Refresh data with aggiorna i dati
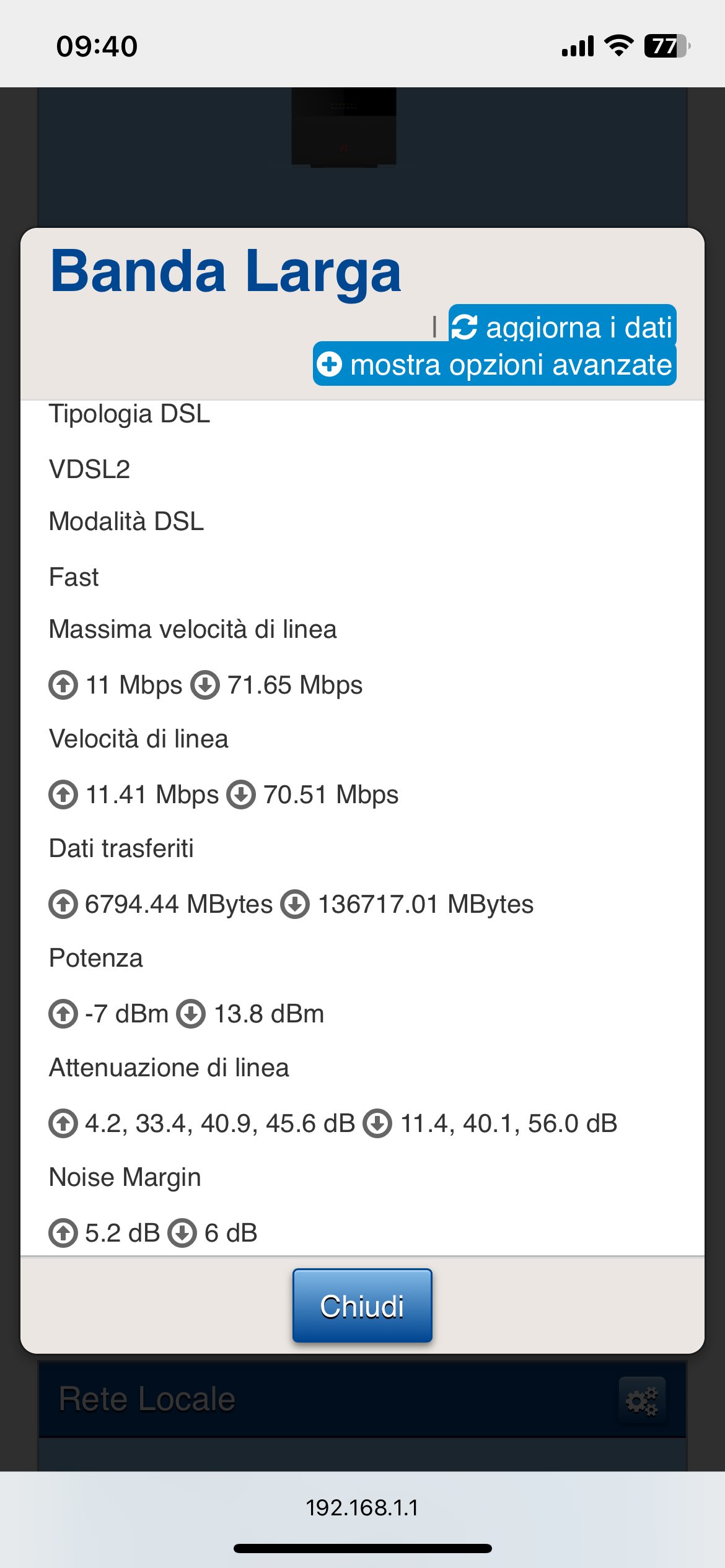The width and height of the screenshot is (725, 1568). (578, 327)
